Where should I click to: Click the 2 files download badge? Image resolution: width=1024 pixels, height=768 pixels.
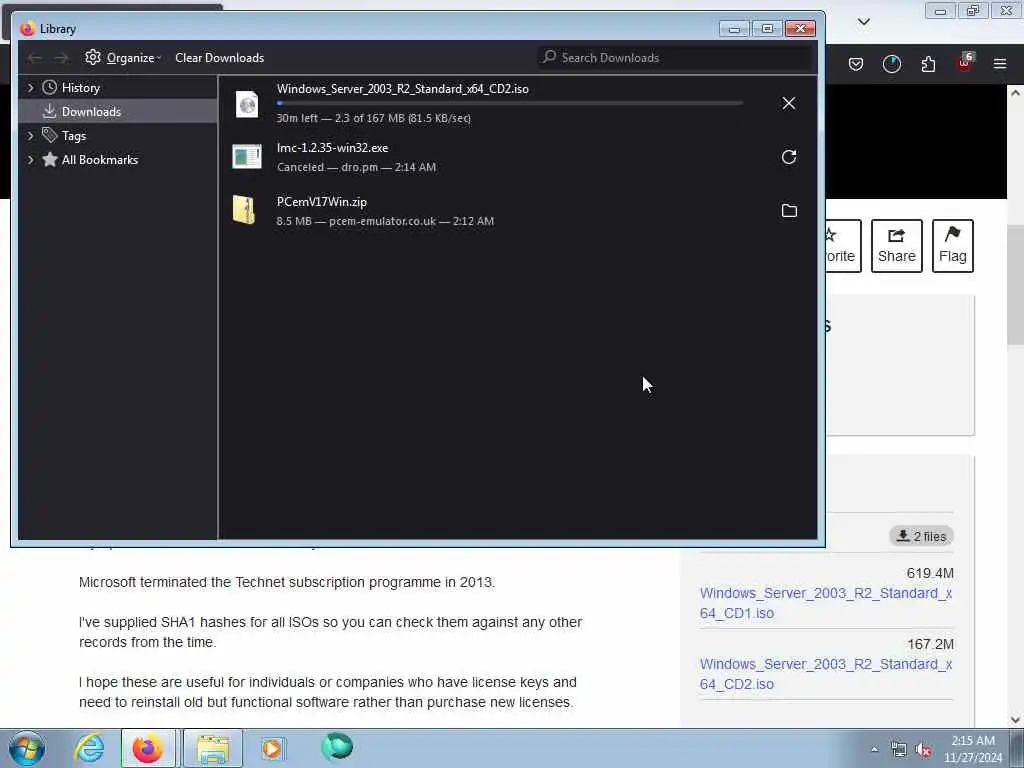[x=921, y=536]
